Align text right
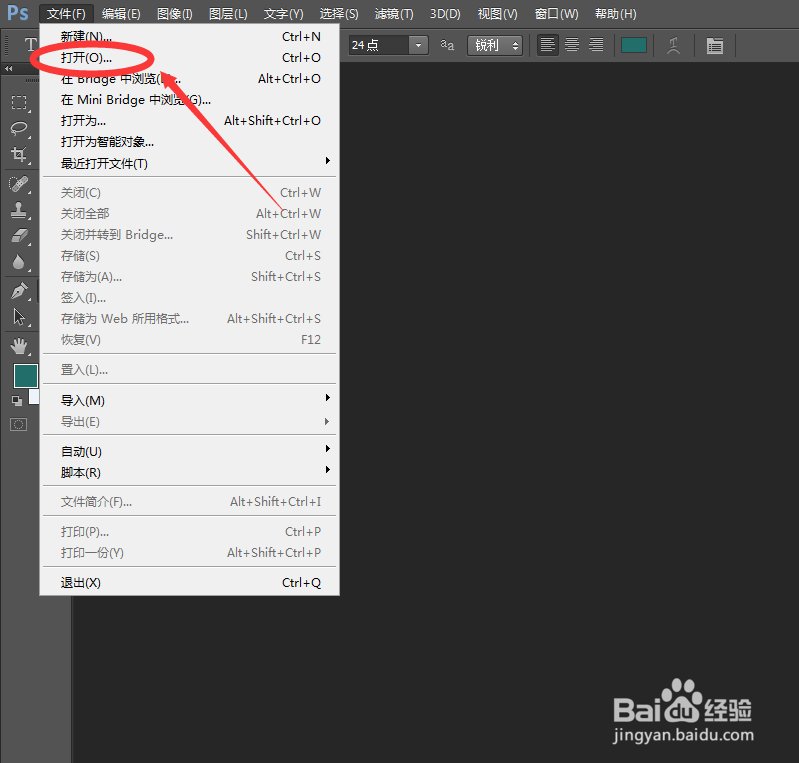 596,45
